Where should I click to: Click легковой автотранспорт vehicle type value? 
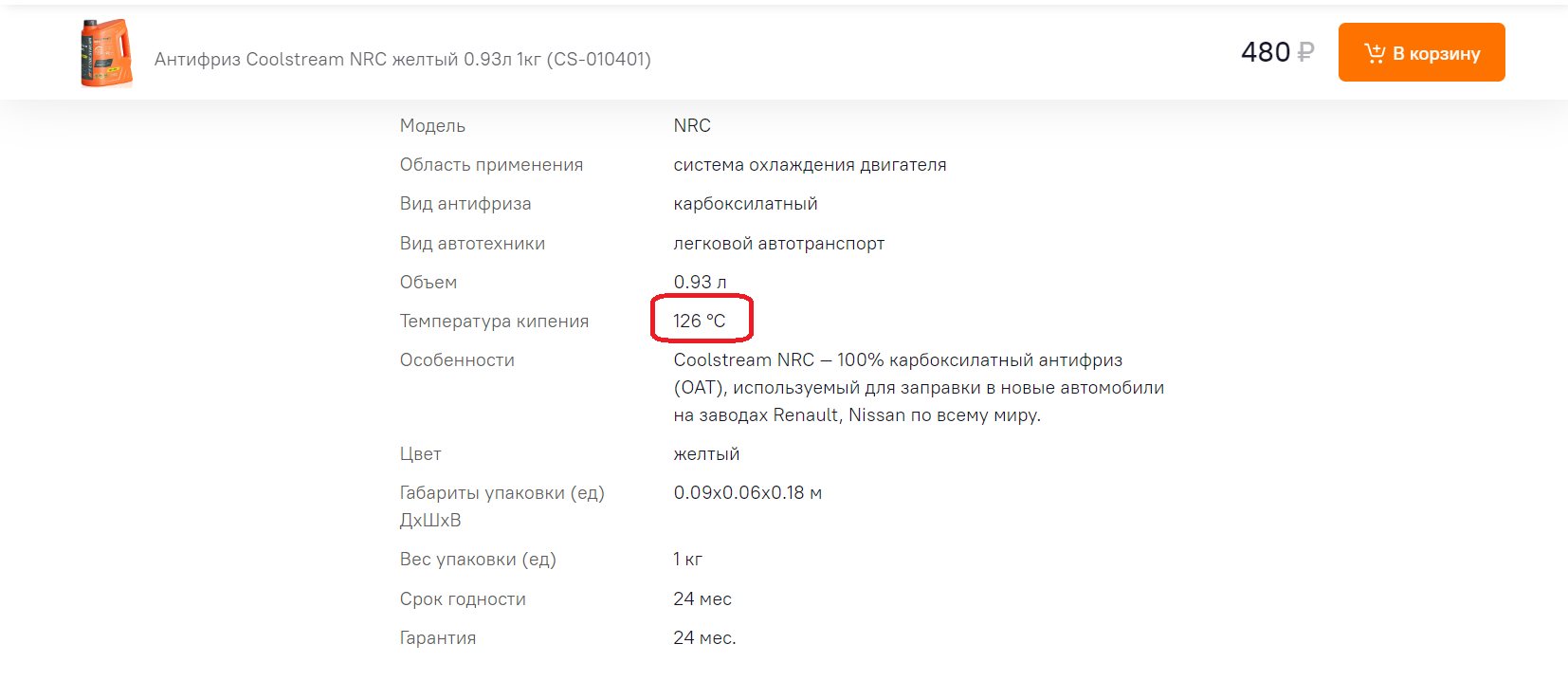pos(778,244)
